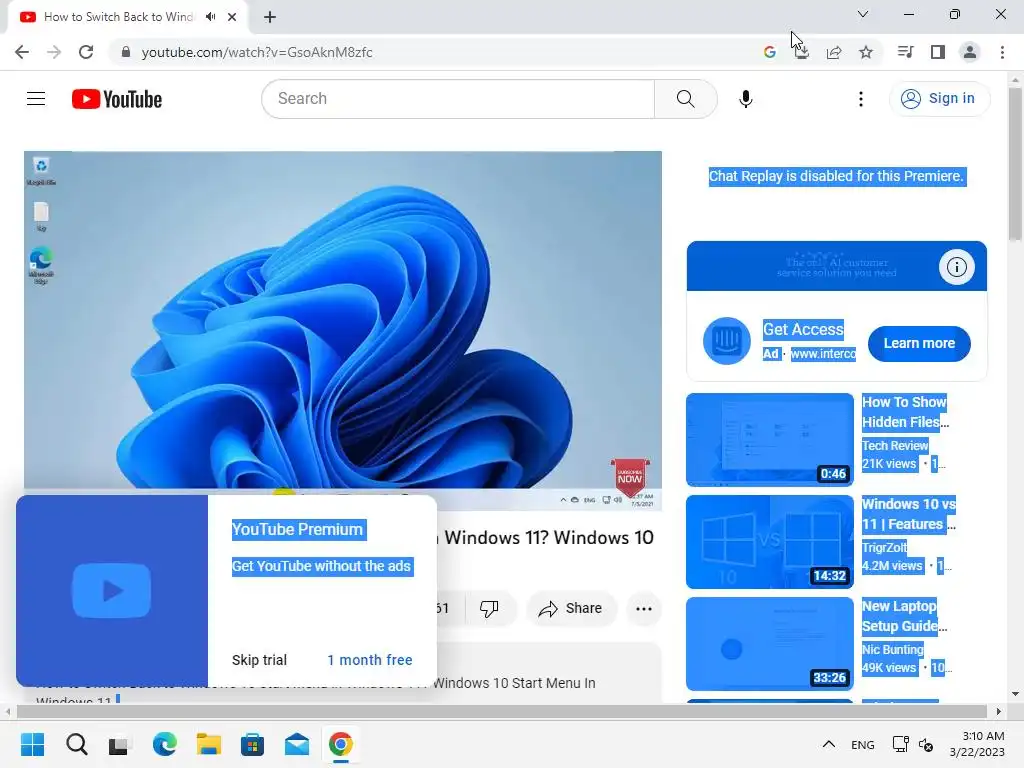Open the TrigrZolt channel name
The width and height of the screenshot is (1024, 768).
[x=885, y=547]
